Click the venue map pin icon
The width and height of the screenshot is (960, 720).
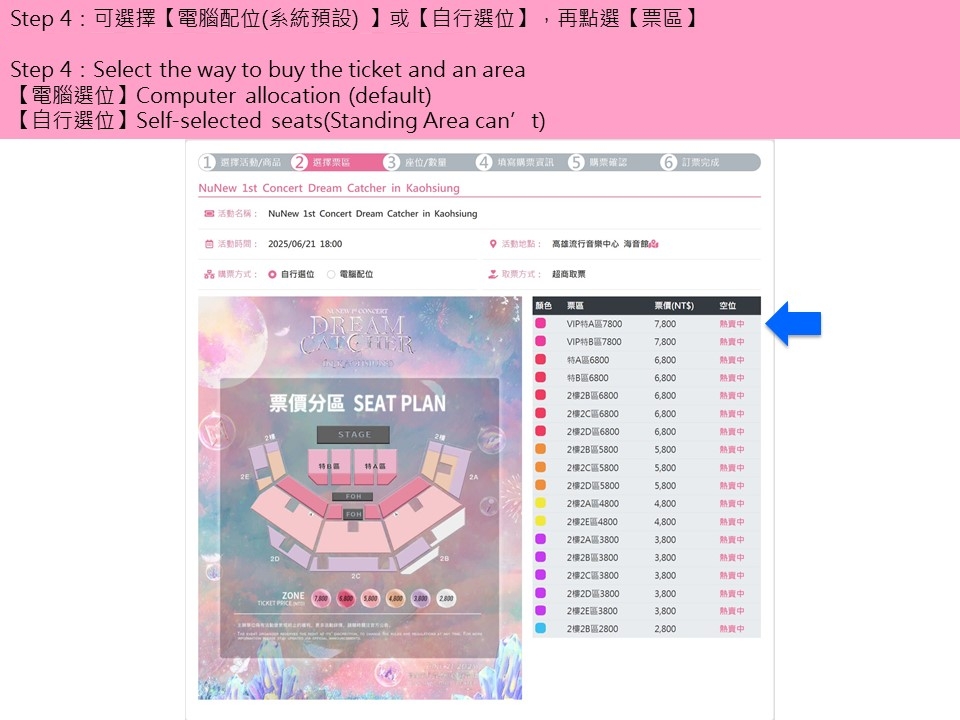493,244
